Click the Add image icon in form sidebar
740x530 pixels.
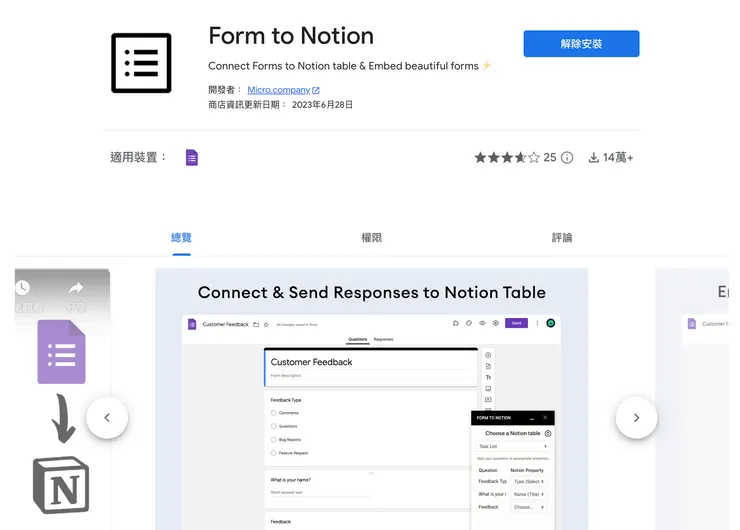pyautogui.click(x=488, y=389)
